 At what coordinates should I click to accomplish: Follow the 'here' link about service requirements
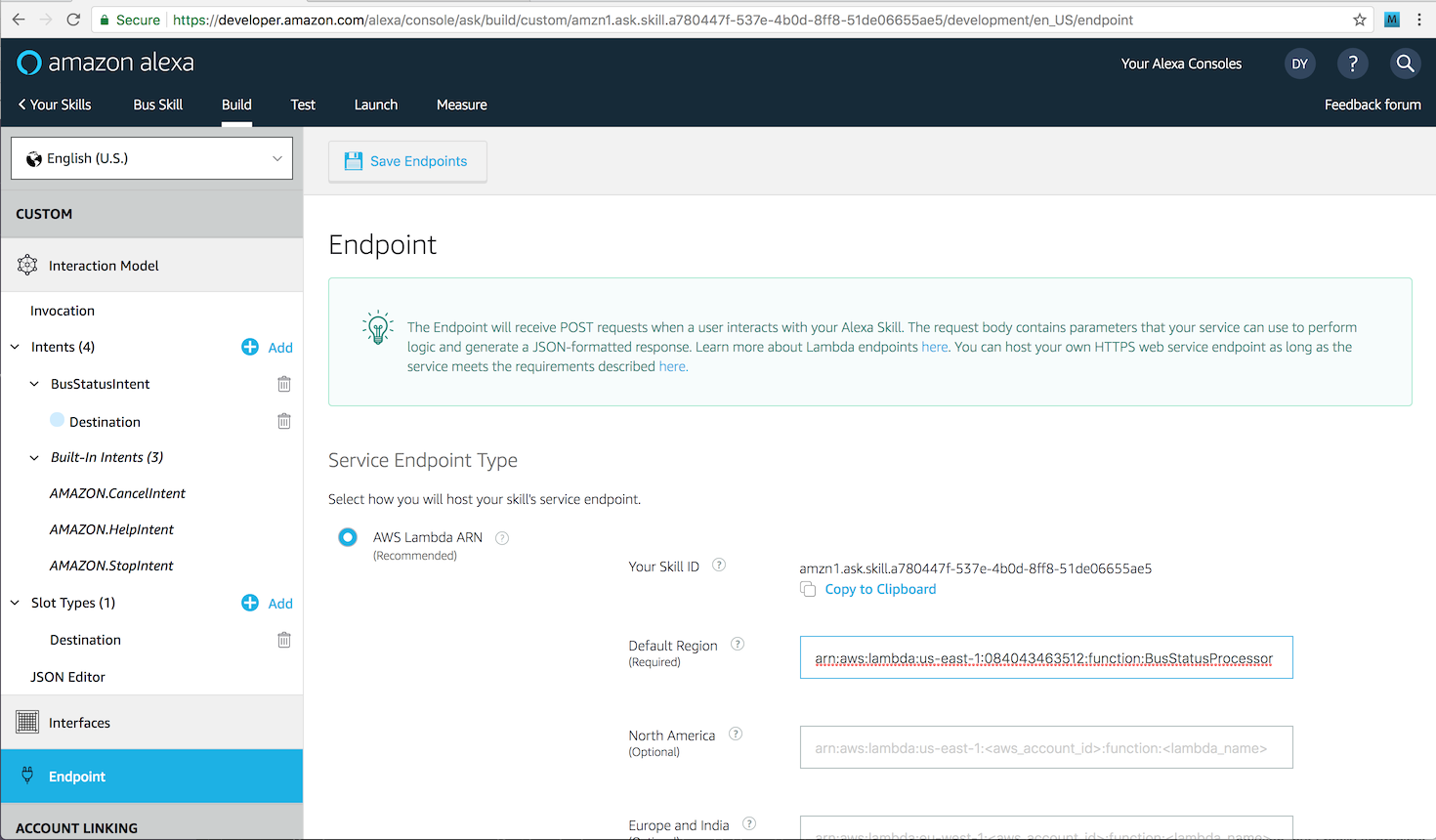click(x=672, y=366)
